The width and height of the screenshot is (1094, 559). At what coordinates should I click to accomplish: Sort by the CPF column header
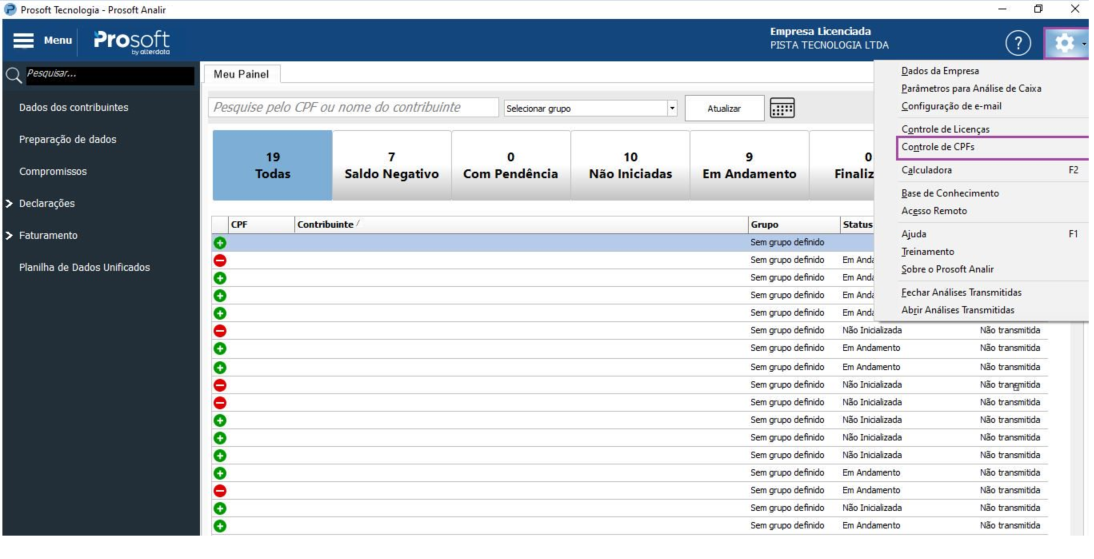[262, 225]
